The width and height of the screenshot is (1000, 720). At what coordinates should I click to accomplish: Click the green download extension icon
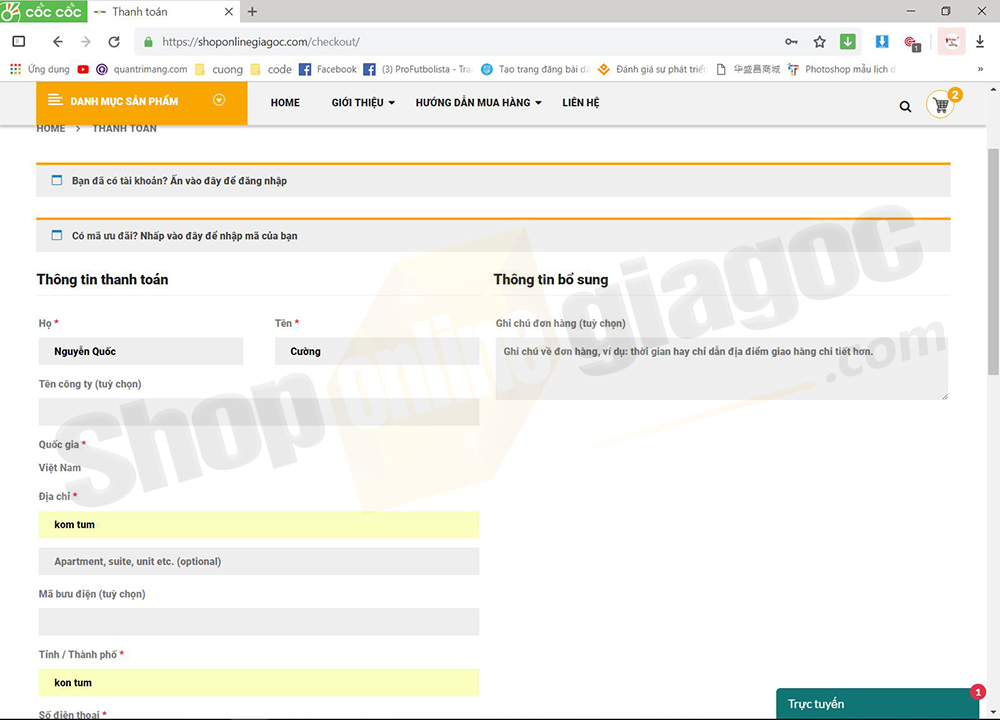pyautogui.click(x=847, y=42)
